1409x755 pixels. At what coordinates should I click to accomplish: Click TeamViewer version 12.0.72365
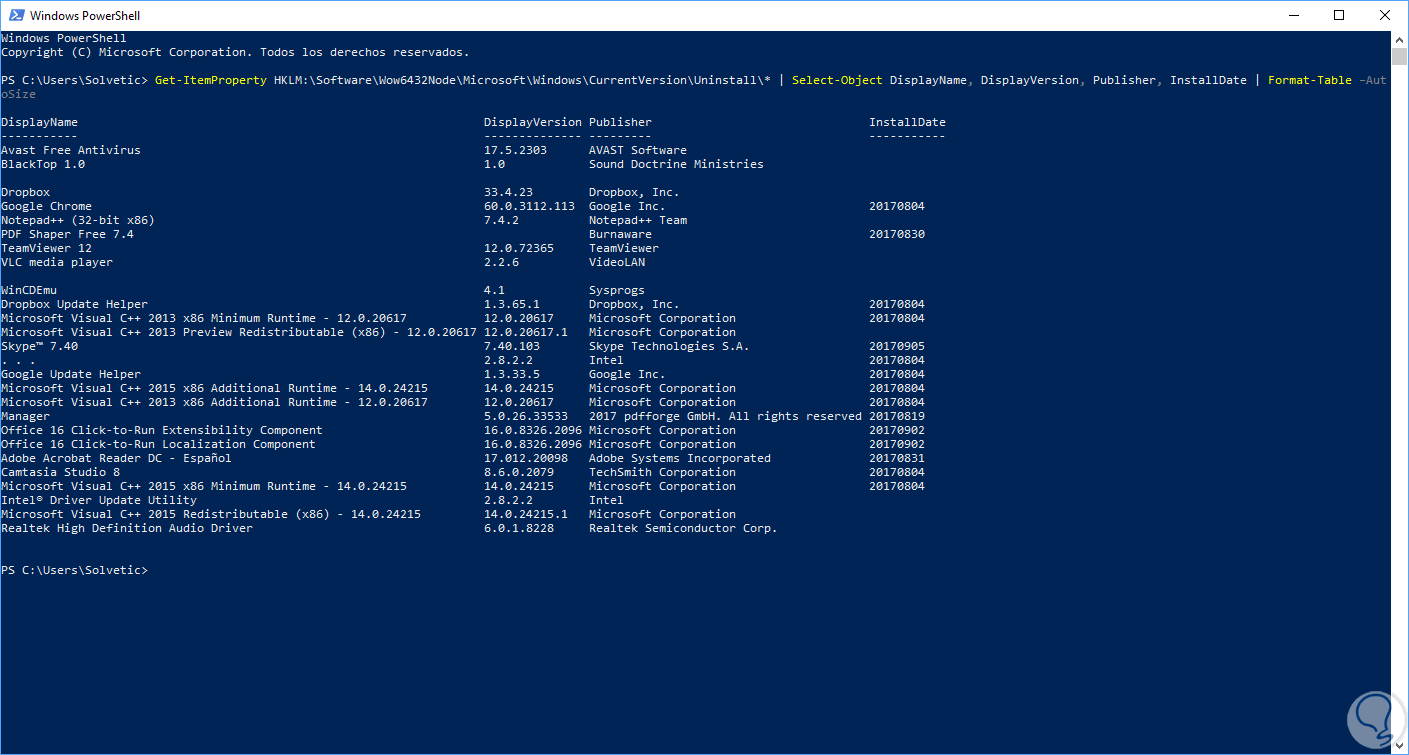point(518,248)
